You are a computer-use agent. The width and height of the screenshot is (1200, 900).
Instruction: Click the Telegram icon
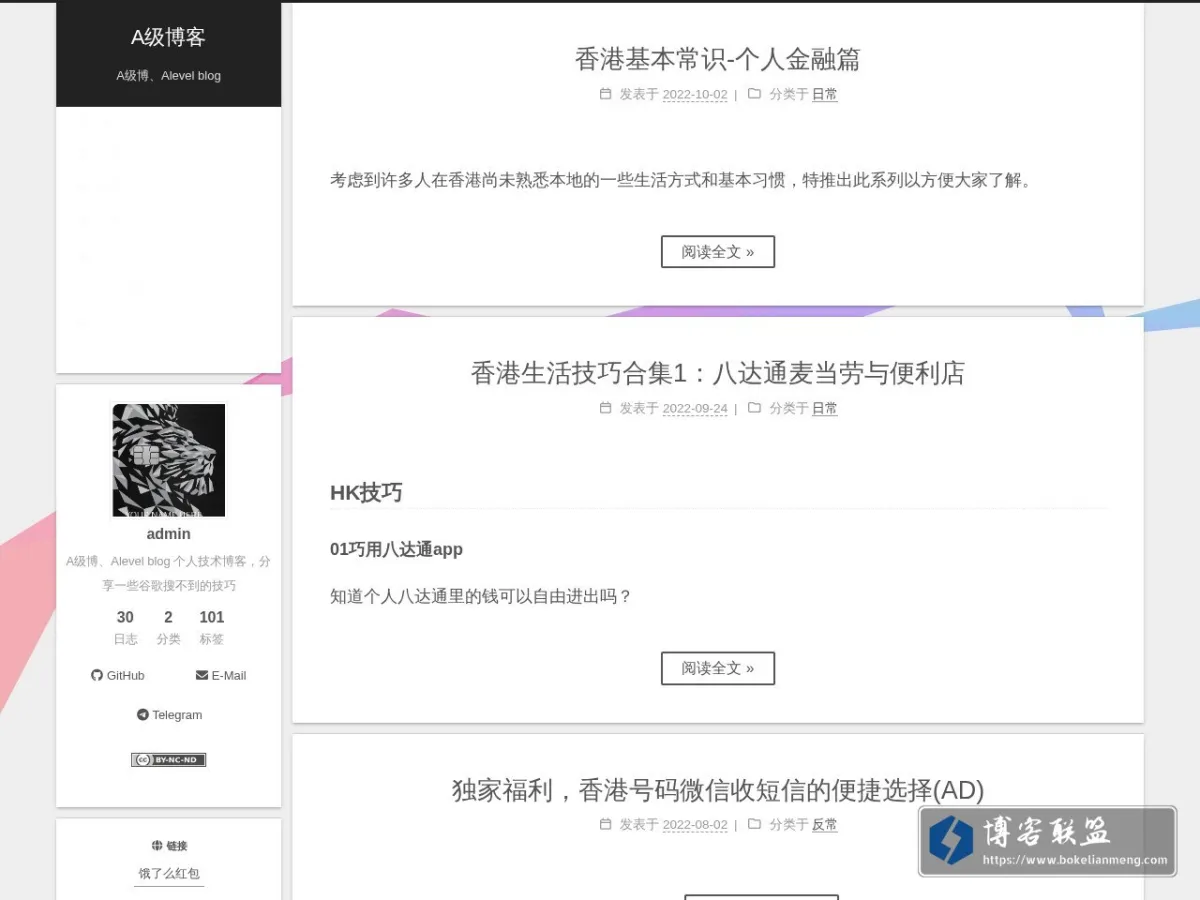(143, 715)
